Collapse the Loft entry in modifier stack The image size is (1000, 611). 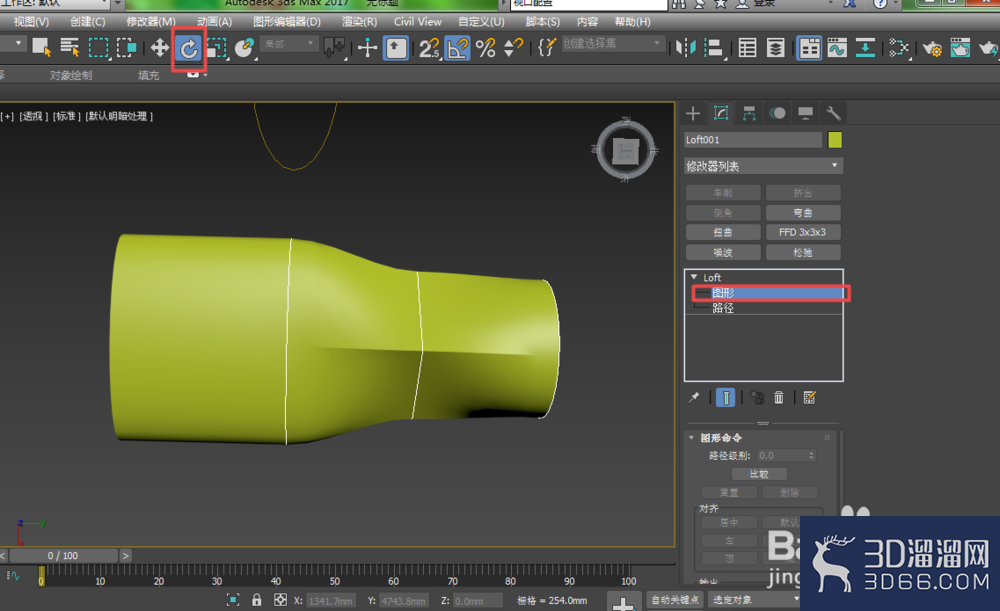(x=694, y=277)
